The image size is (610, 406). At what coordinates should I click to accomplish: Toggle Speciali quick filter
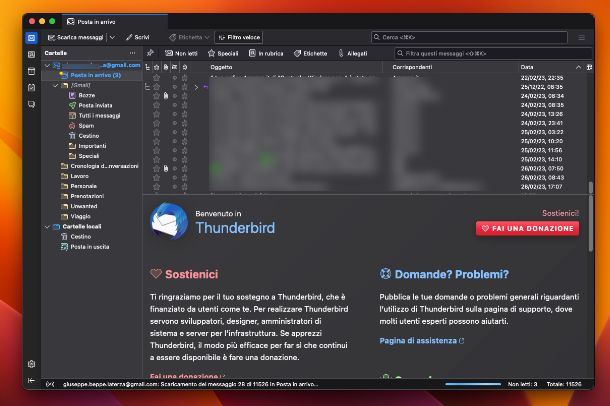(x=223, y=53)
